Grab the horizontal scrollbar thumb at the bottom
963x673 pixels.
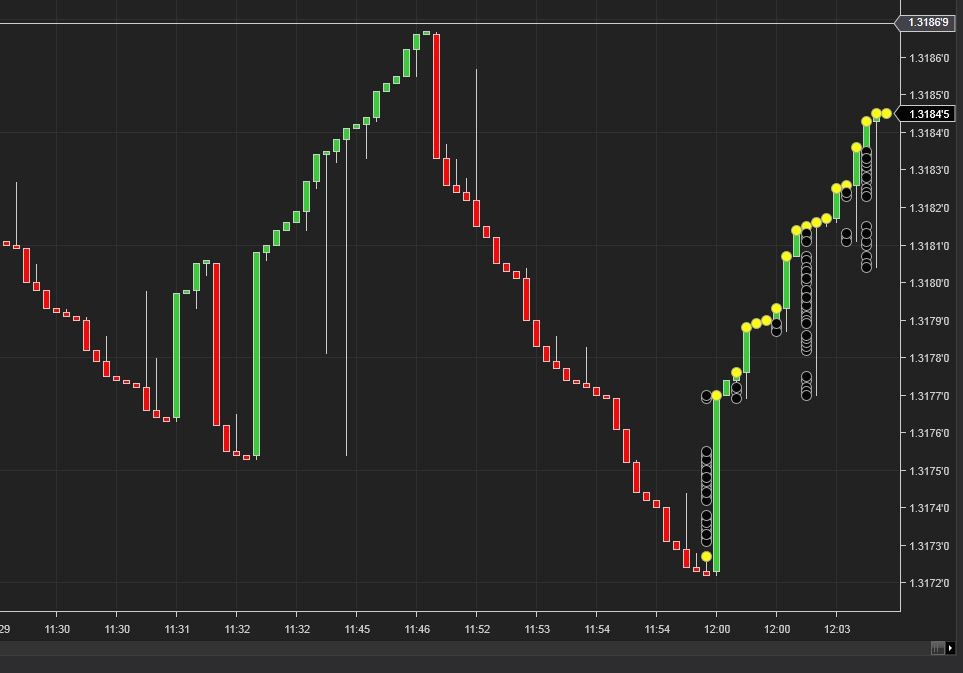[938, 648]
